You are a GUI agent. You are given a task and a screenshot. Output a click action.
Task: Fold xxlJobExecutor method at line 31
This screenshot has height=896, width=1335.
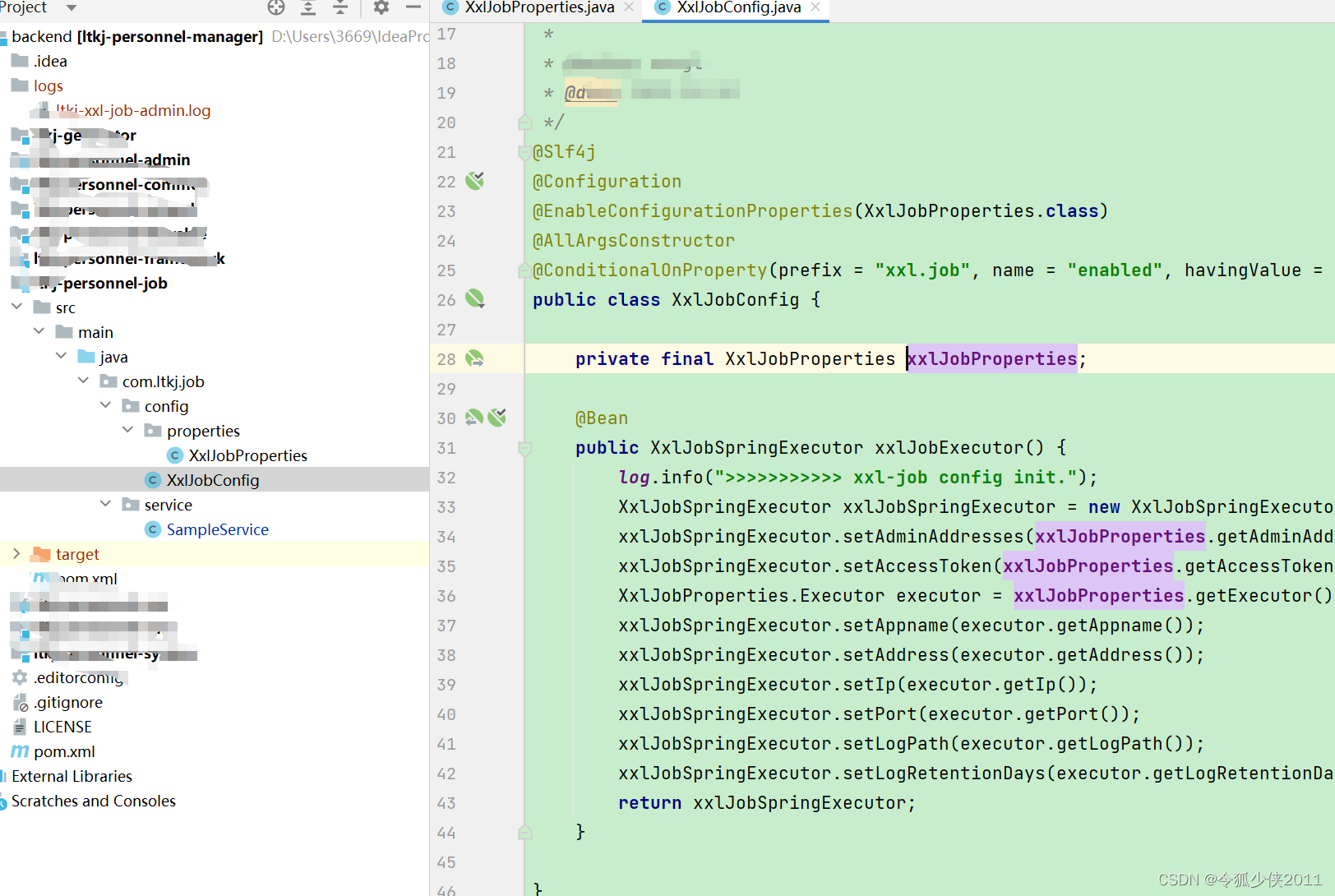pos(524,448)
